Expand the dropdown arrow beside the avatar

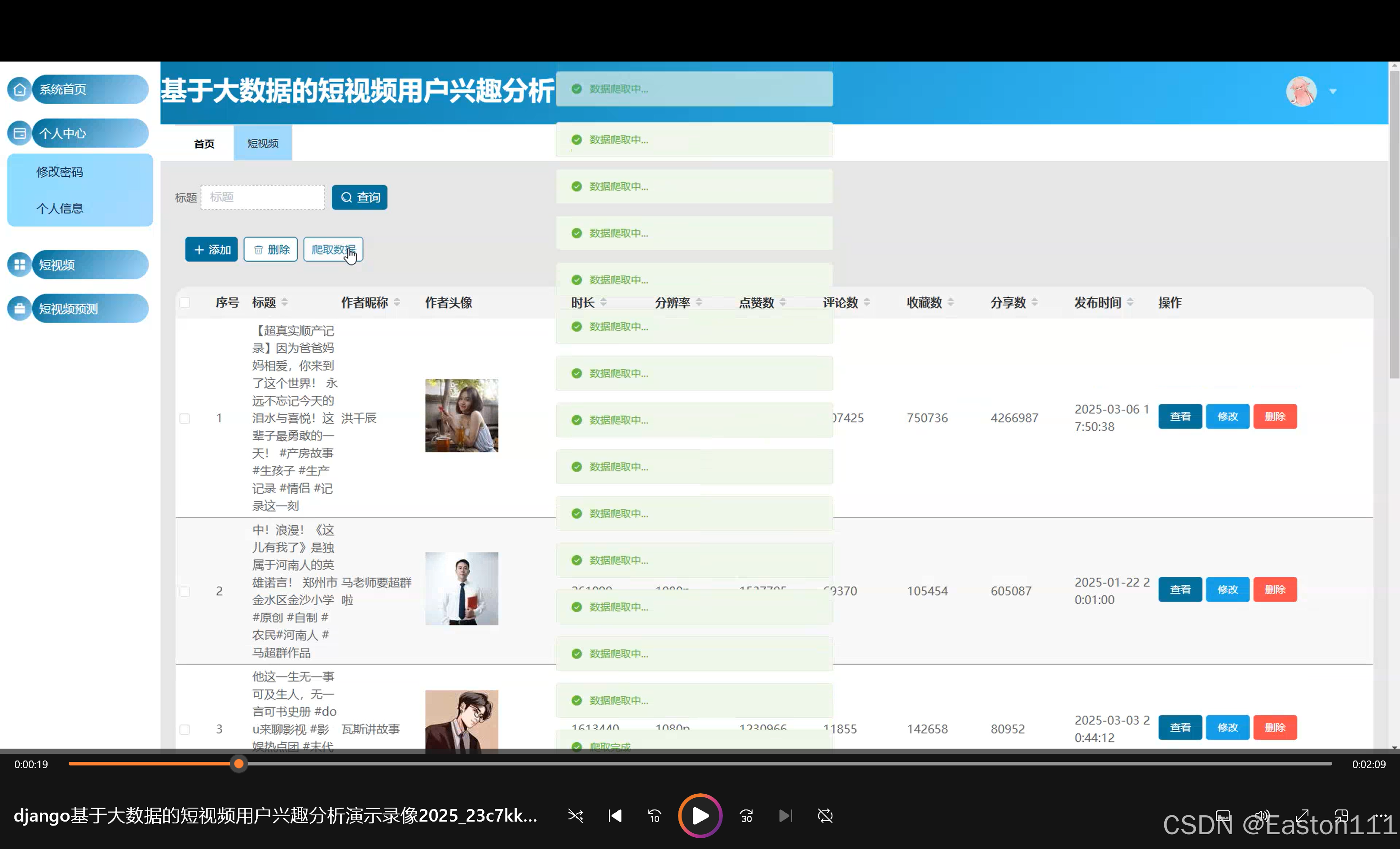point(1333,92)
